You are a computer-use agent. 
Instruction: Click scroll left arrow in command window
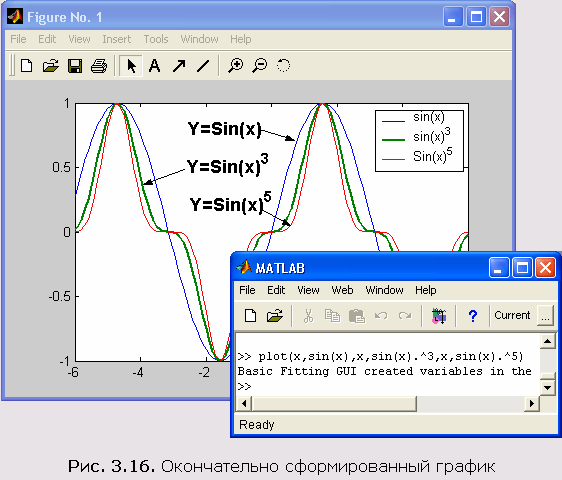pos(244,404)
